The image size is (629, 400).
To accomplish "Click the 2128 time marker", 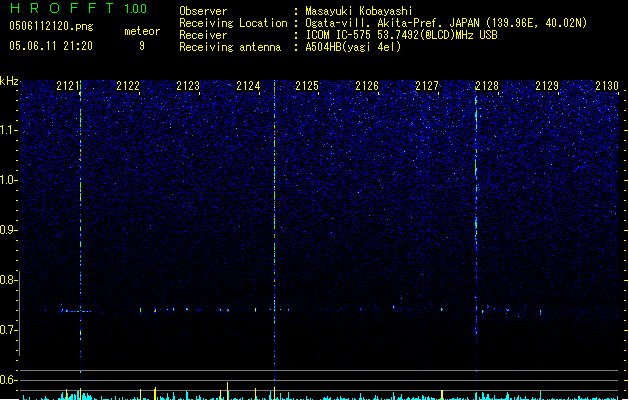I will [487, 86].
